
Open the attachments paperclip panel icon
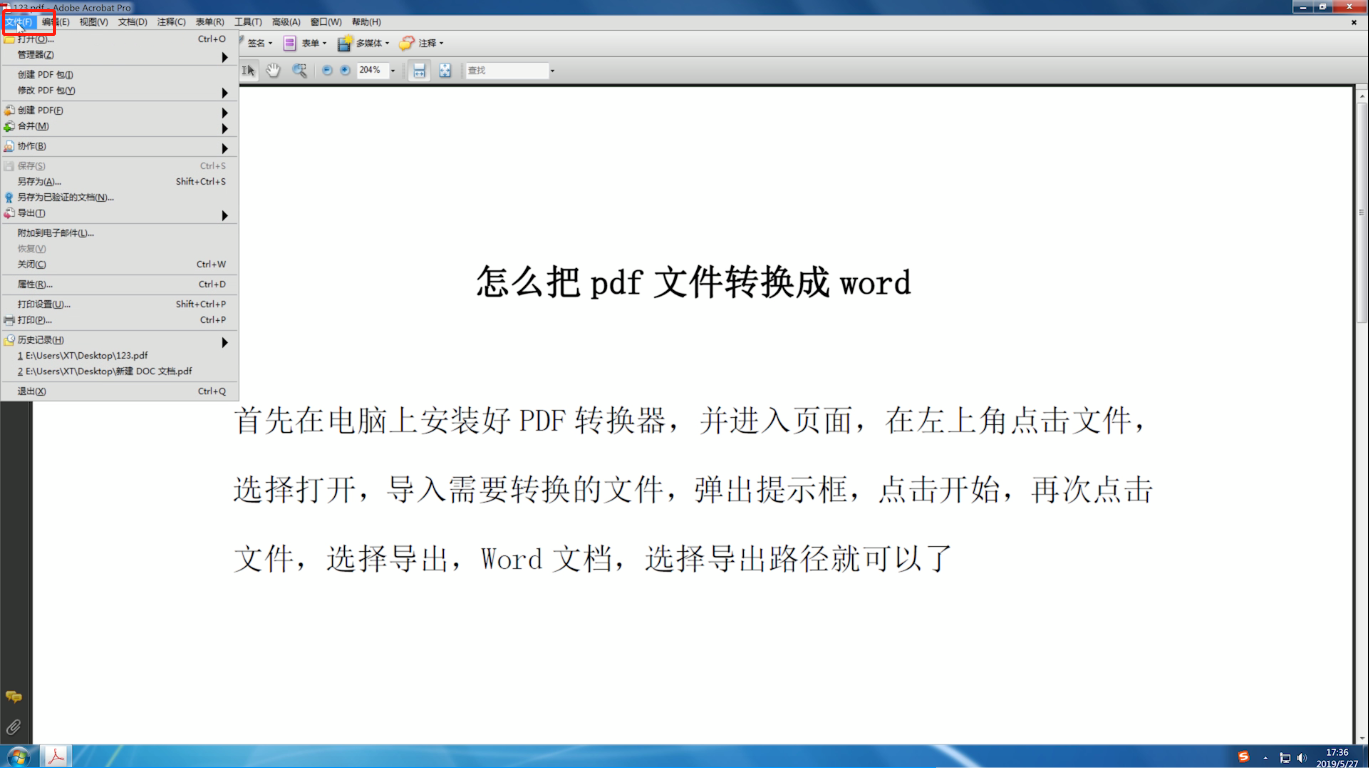(x=14, y=727)
